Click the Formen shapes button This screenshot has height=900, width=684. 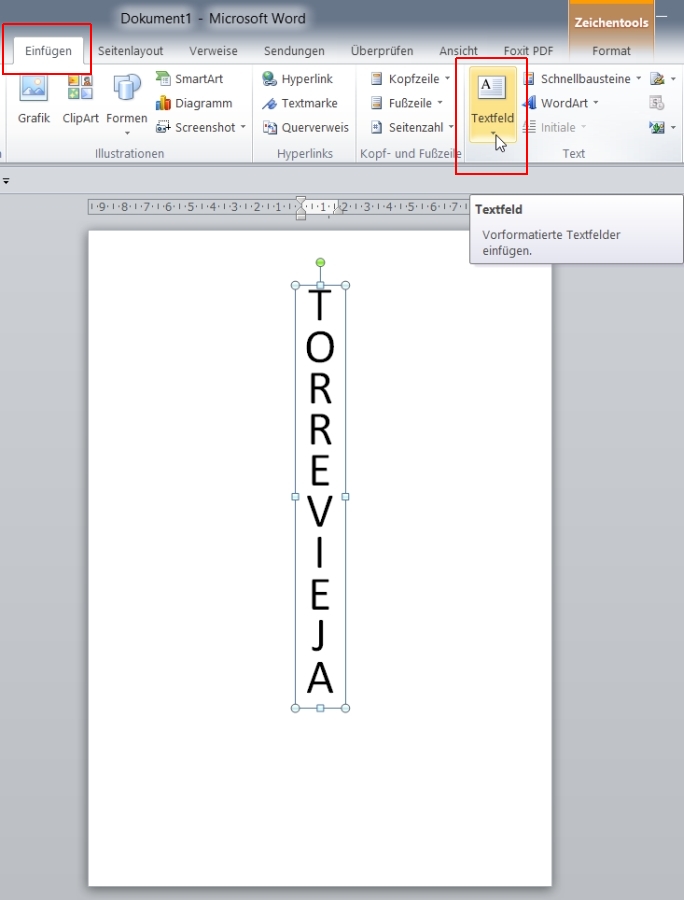pyautogui.click(x=127, y=90)
